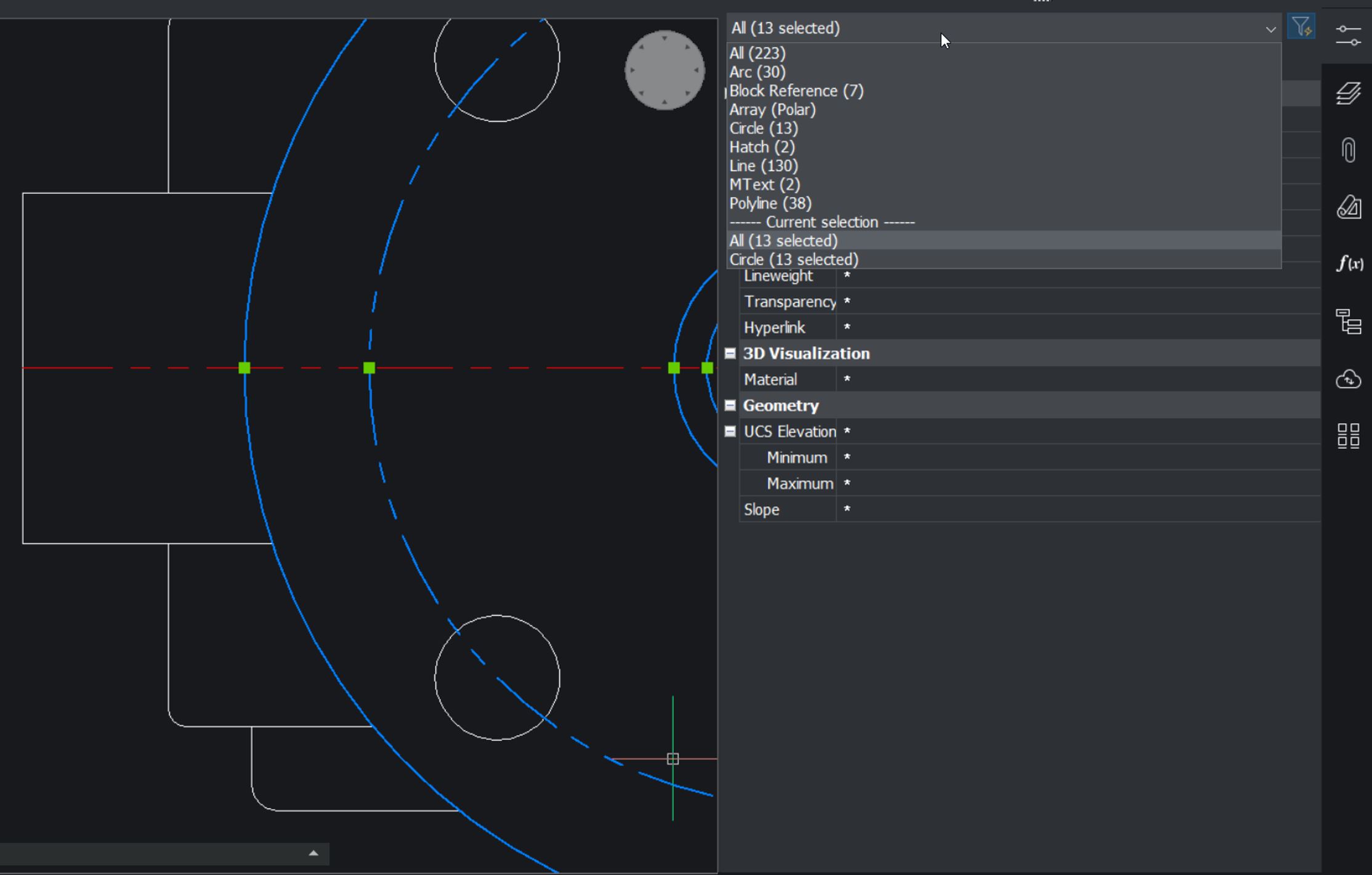1372x875 pixels.
Task: Collapse the 3D Visualization section
Action: pyautogui.click(x=730, y=353)
